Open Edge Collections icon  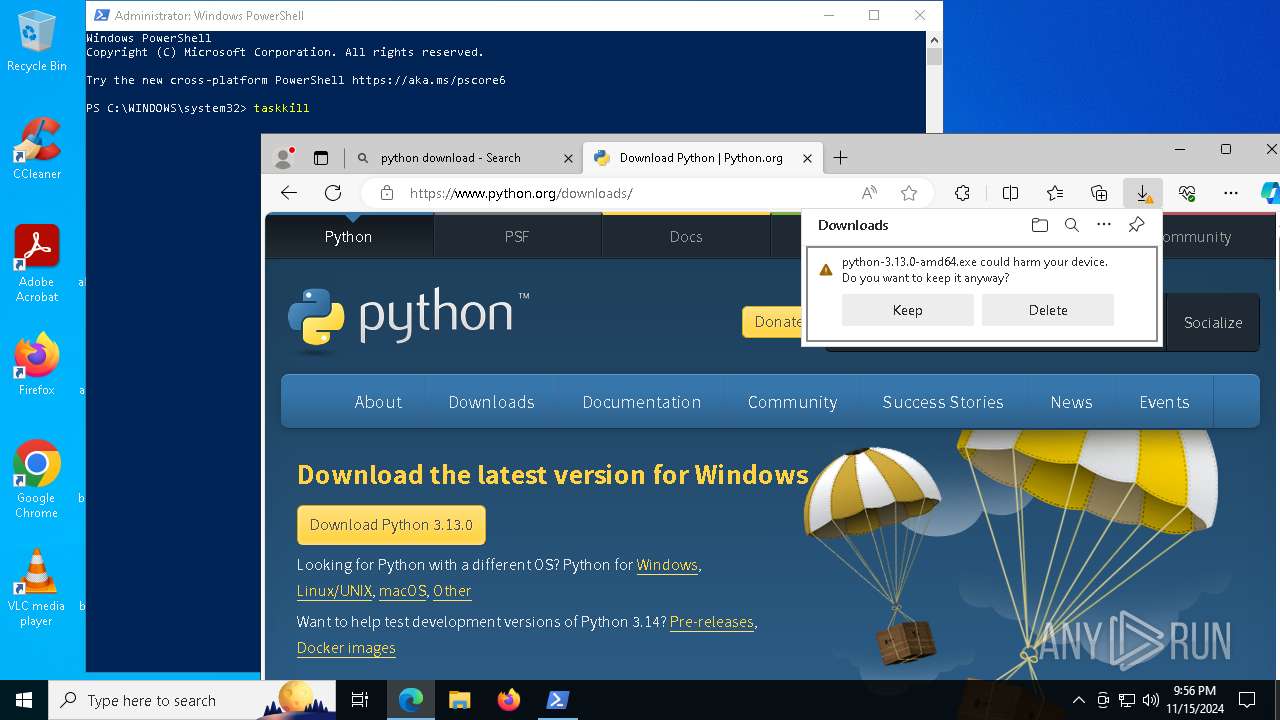[x=1099, y=193]
